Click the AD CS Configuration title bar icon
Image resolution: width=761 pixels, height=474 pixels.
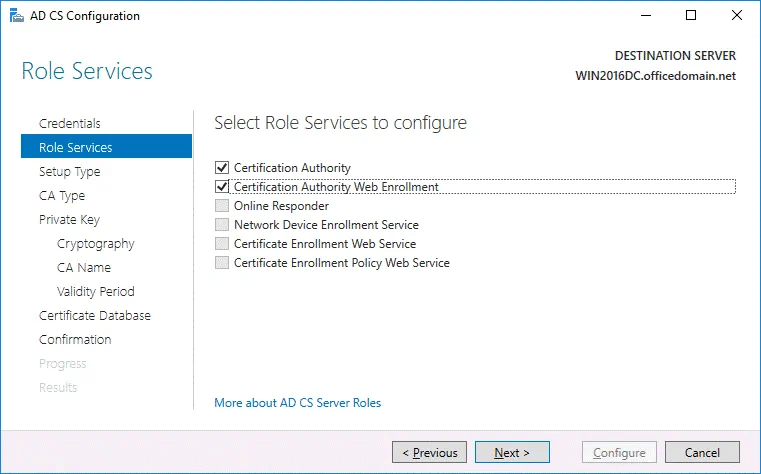tap(15, 16)
